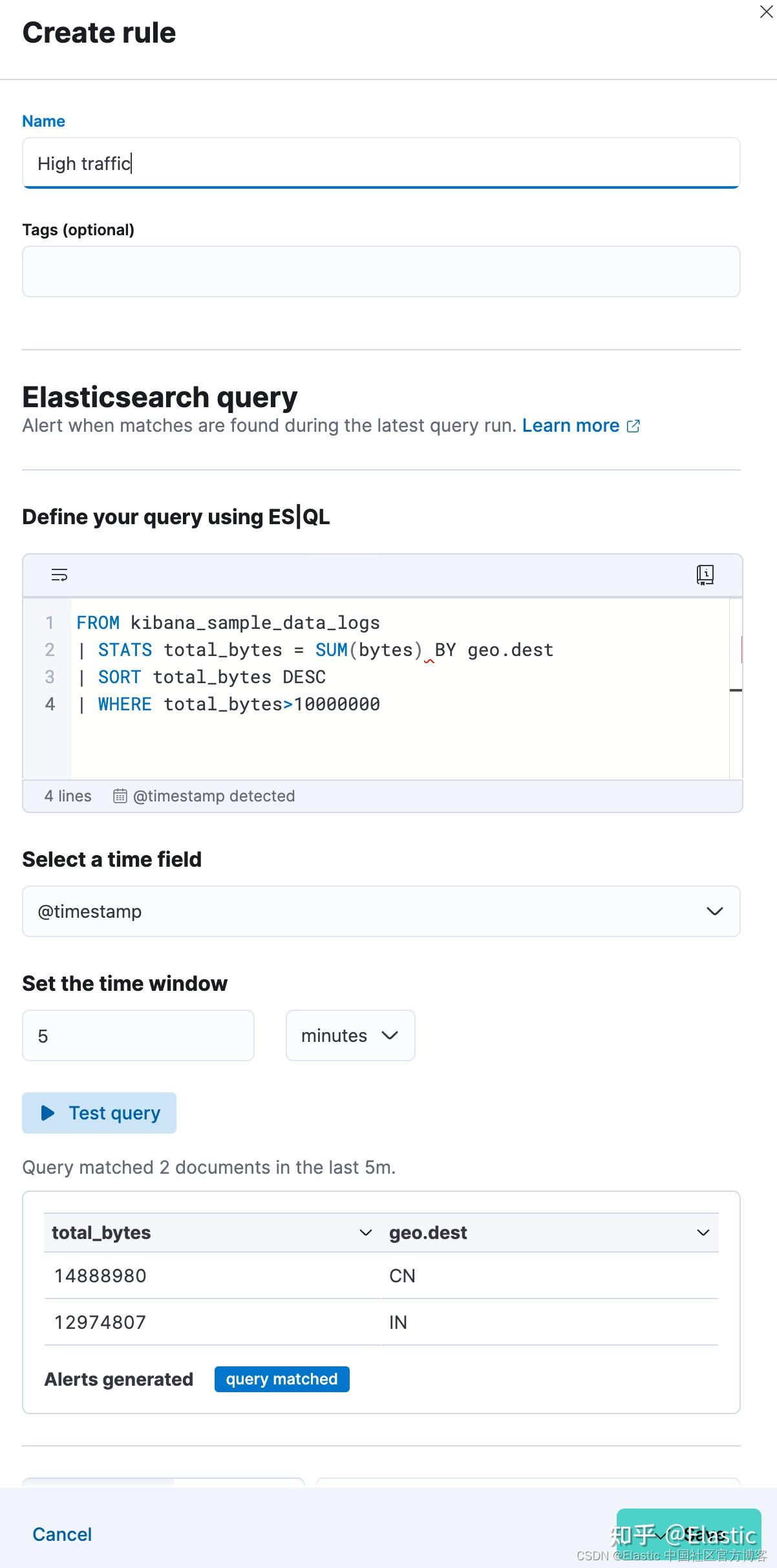777x1568 pixels.
Task: Close the Create rule flyout
Action: coord(767,12)
